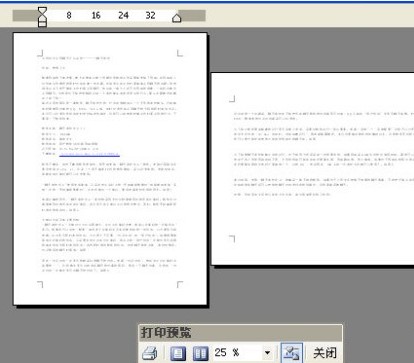Image resolution: width=414 pixels, height=363 pixels.
Task: Click the 打印预览 toolbar title
Action: pyautogui.click(x=166, y=332)
